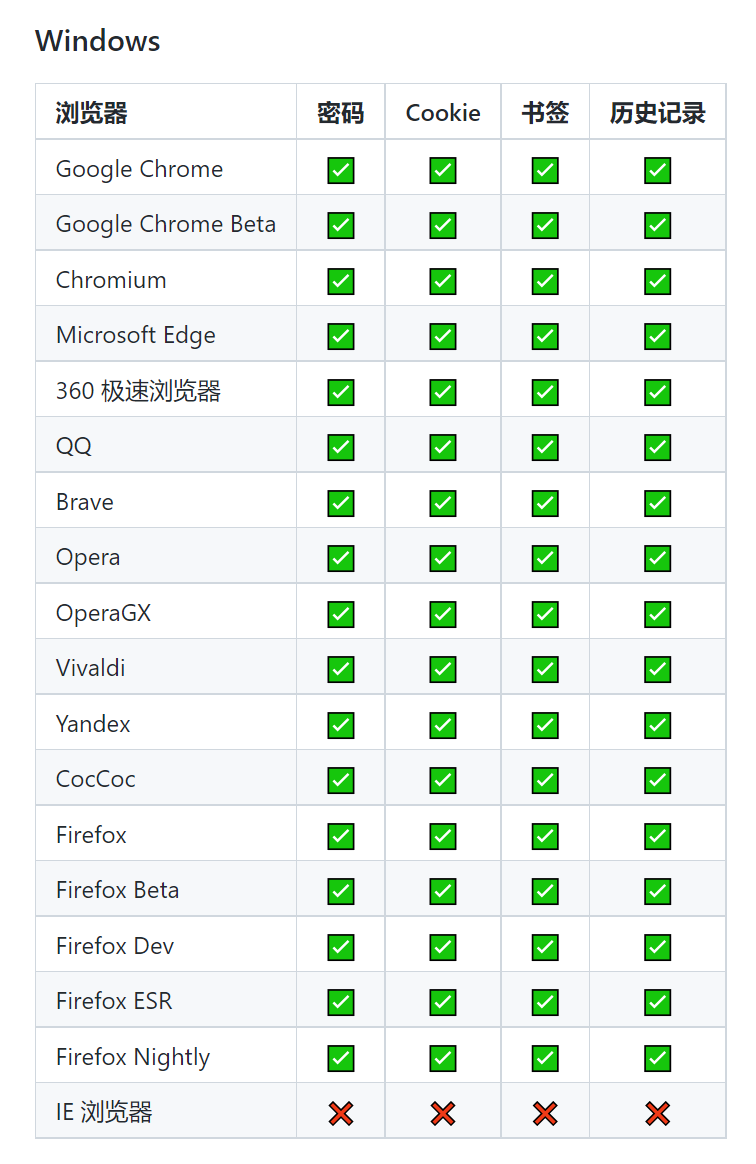Click the Vivaldi Cookie checkmark

pyautogui.click(x=443, y=669)
